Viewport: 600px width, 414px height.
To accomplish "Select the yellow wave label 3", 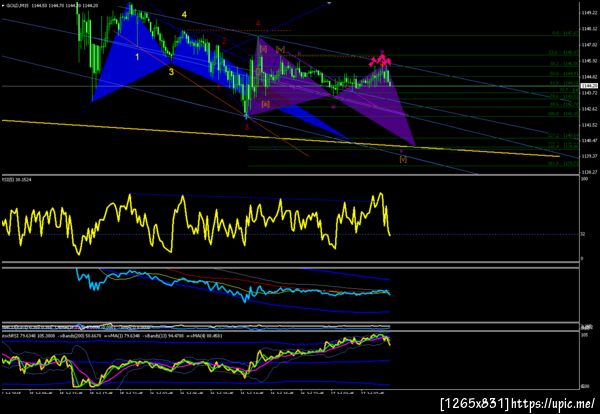I will tap(171, 72).
